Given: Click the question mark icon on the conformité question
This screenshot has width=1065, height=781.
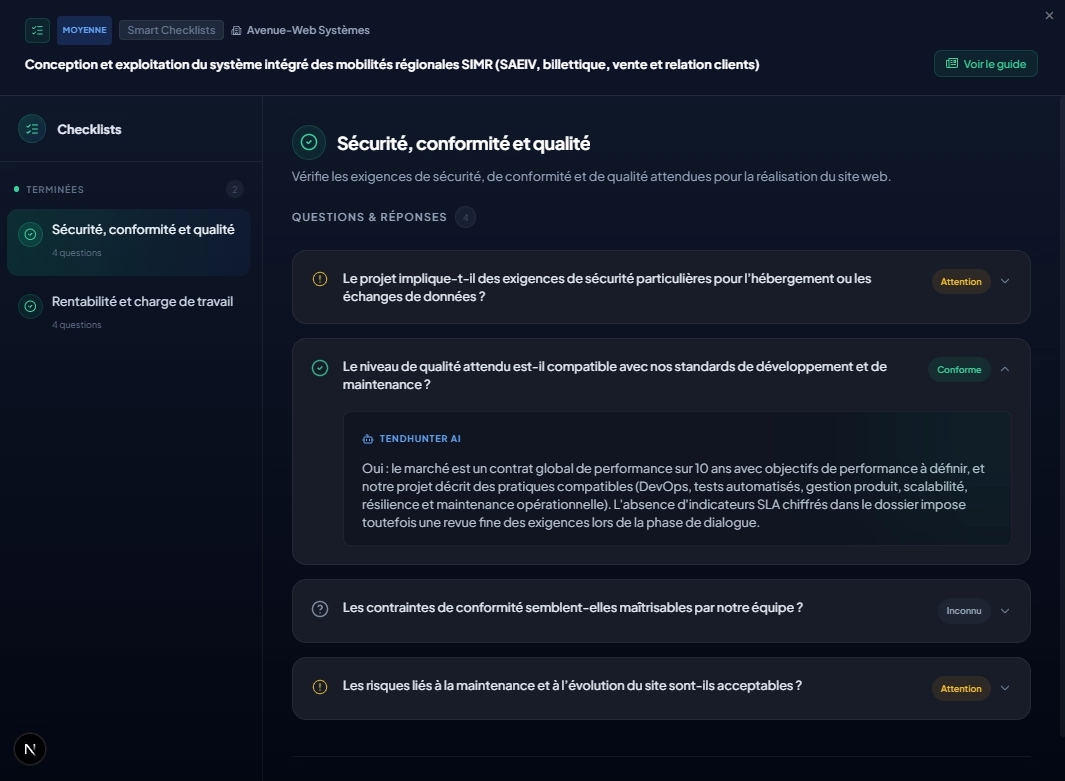Looking at the screenshot, I should coord(320,609).
